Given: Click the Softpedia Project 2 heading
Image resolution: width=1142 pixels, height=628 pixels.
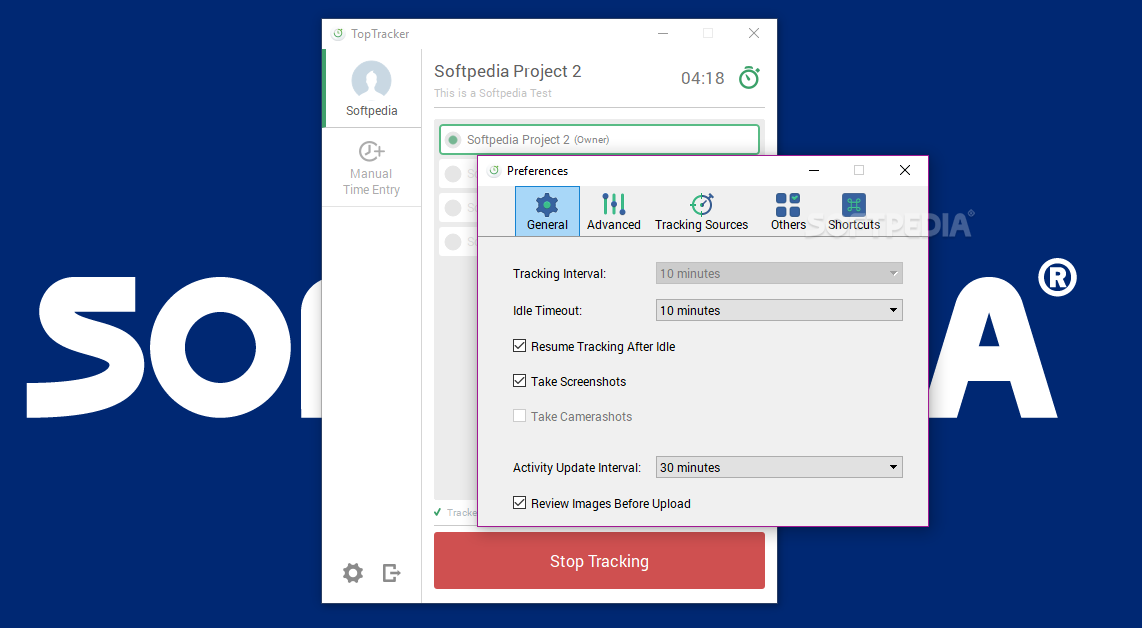Looking at the screenshot, I should 508,71.
